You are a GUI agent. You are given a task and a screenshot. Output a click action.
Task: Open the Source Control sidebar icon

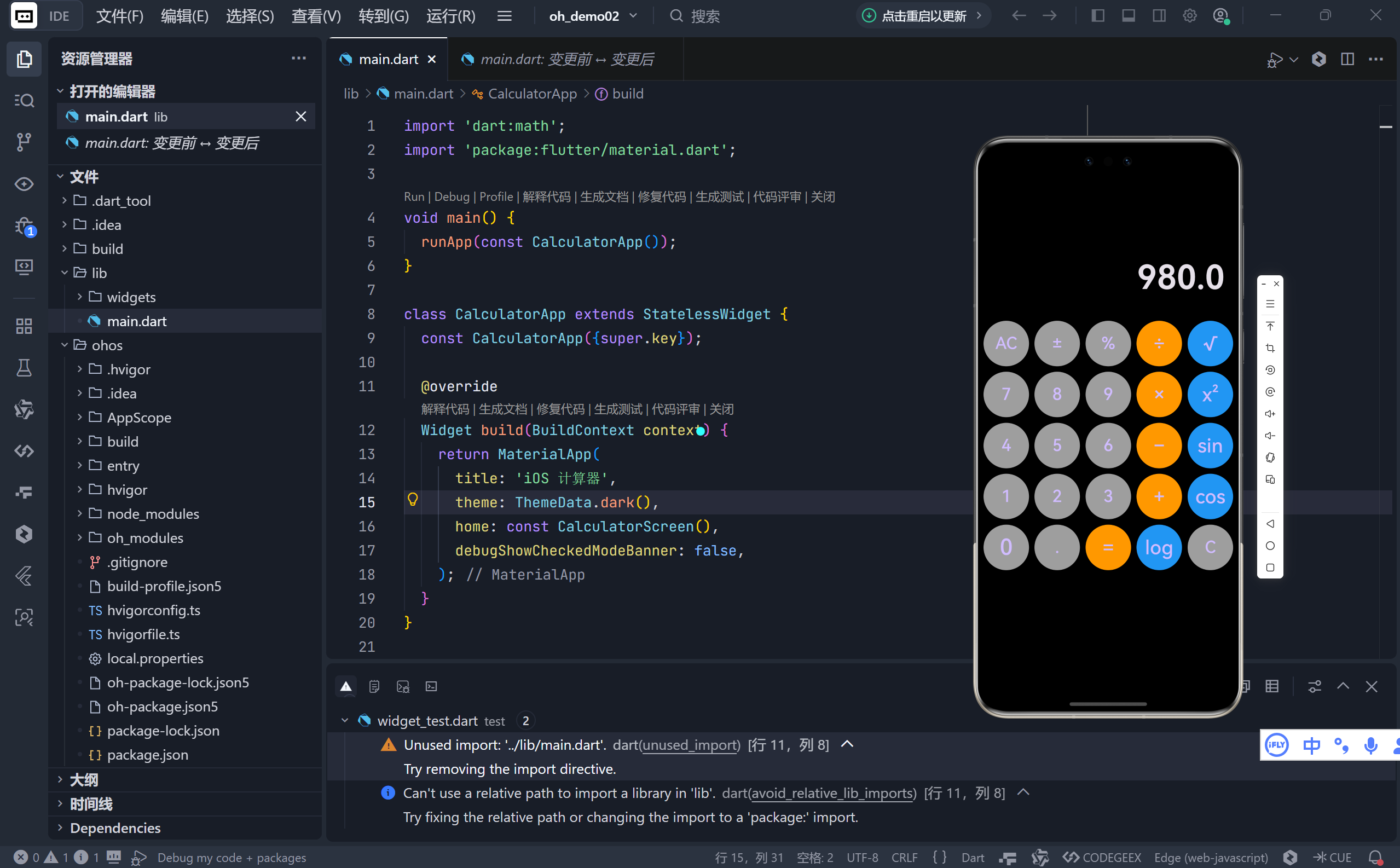click(24, 141)
